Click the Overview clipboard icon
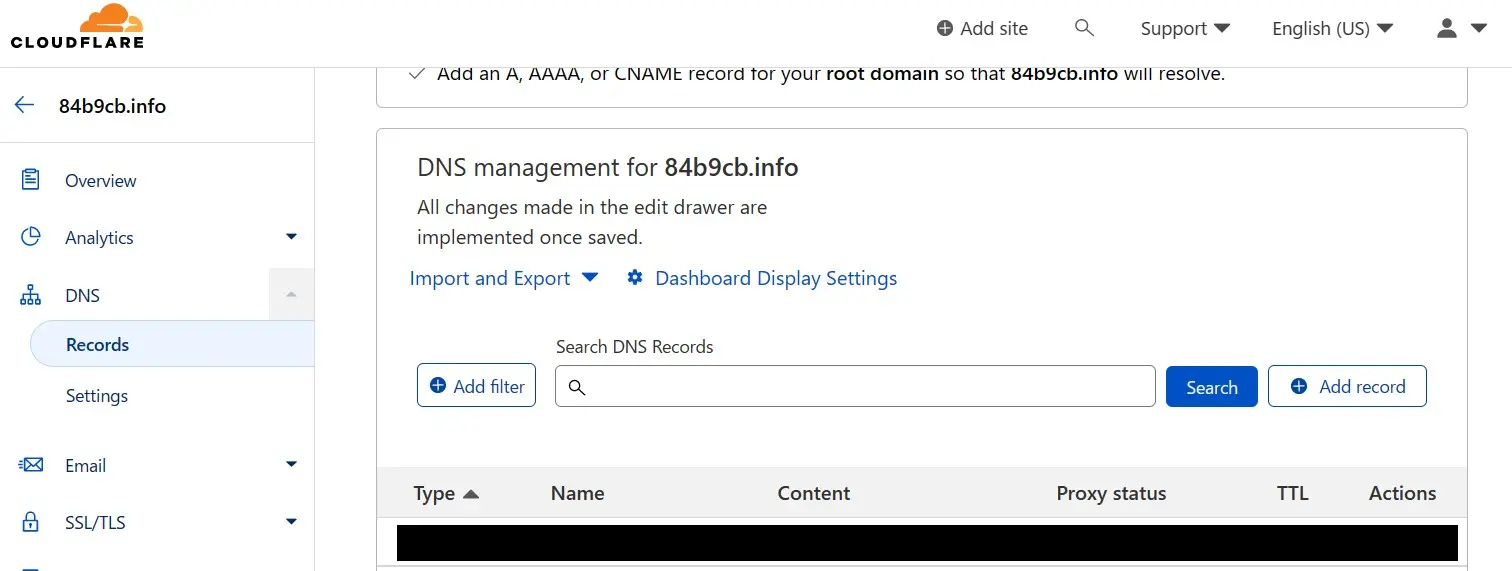 click(31, 180)
